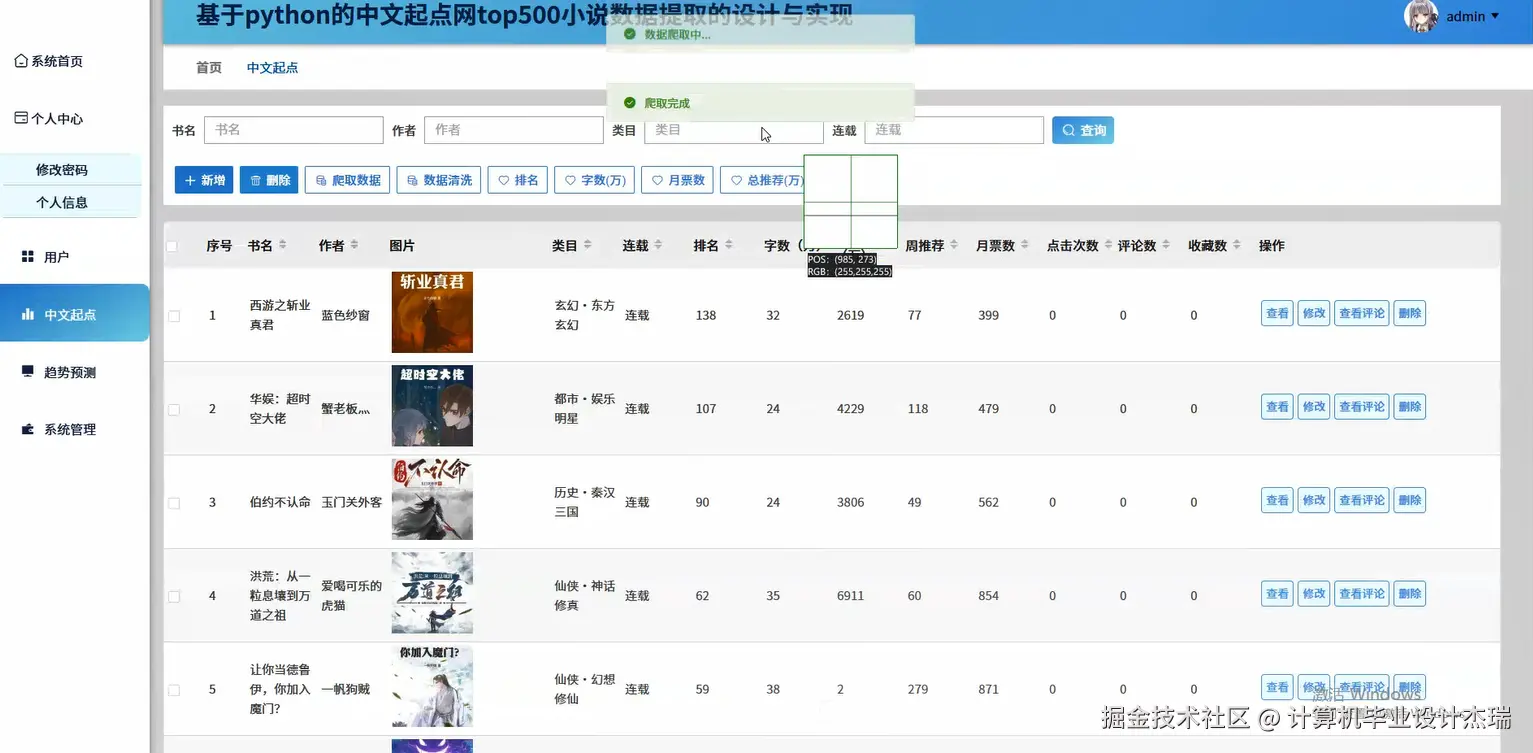1533x753 pixels.
Task: Open the 不认命 cover image
Action: point(432,499)
